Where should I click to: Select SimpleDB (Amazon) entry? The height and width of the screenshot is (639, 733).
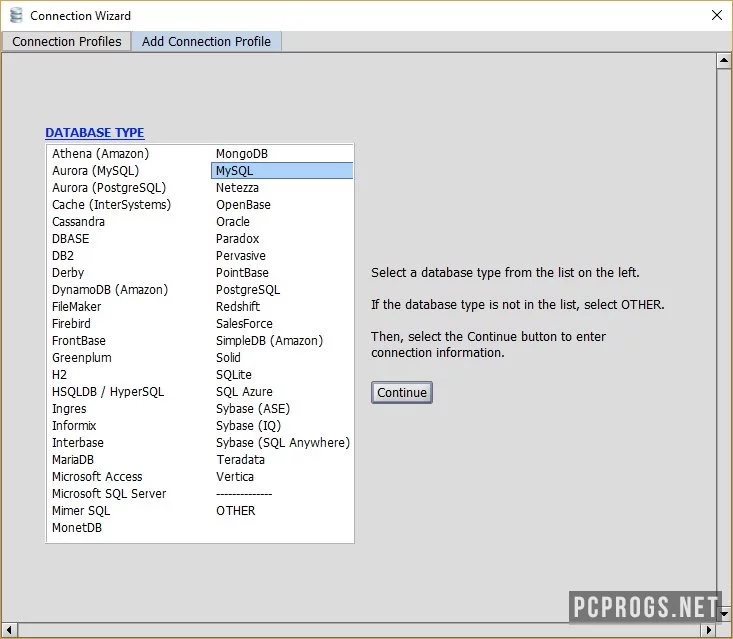pos(269,341)
